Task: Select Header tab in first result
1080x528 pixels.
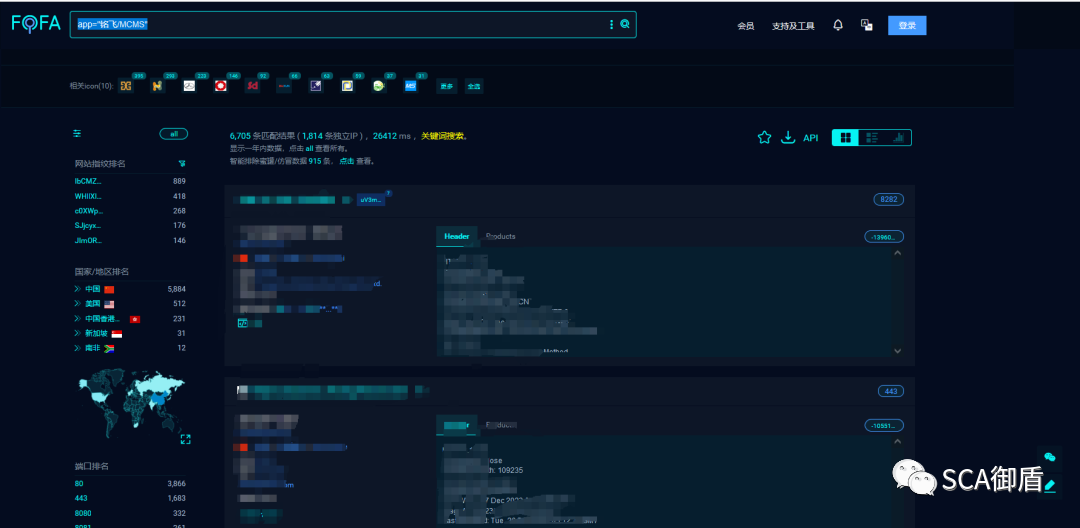Action: click(x=457, y=236)
